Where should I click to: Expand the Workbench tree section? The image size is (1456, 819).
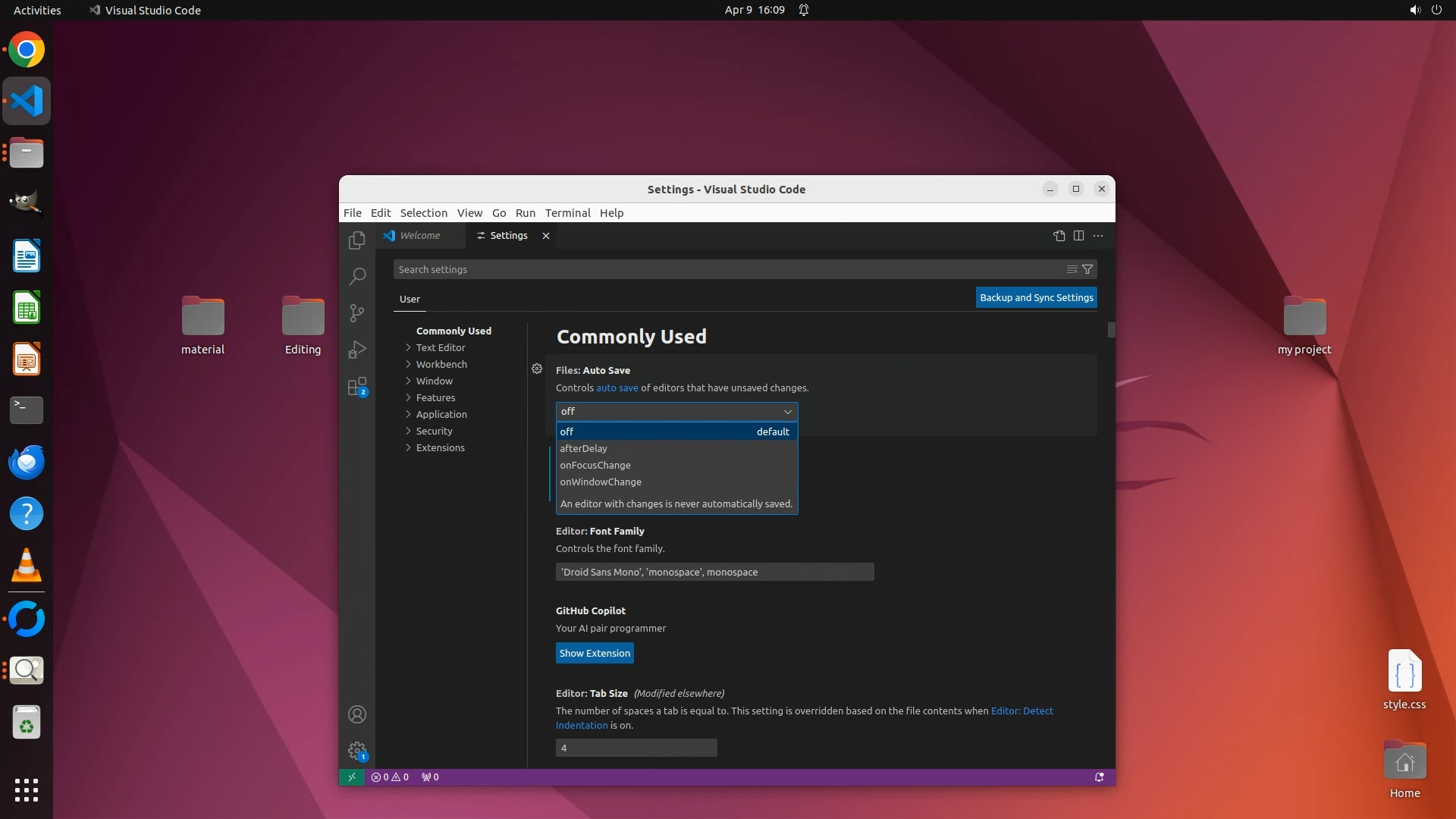point(441,364)
